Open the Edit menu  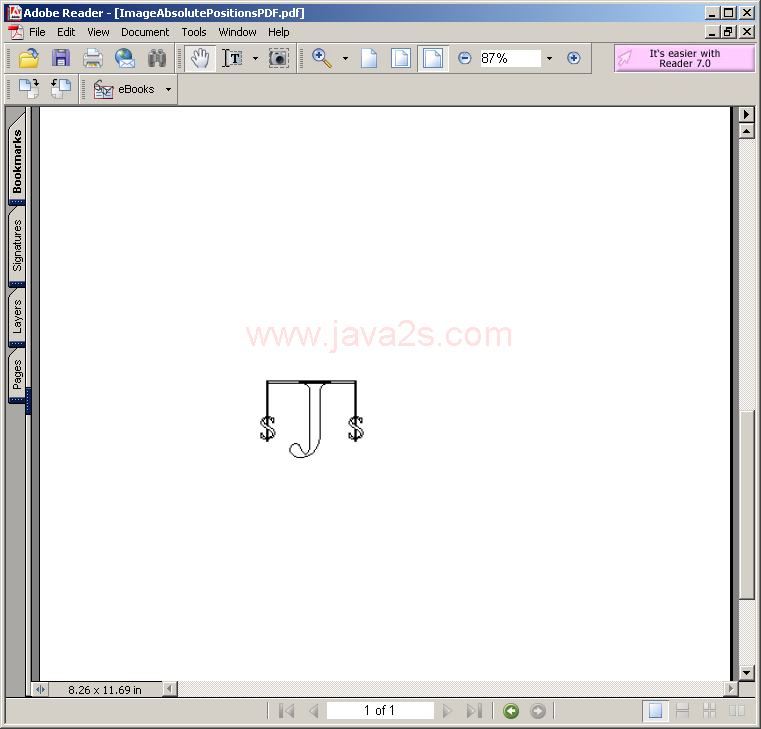coord(66,32)
